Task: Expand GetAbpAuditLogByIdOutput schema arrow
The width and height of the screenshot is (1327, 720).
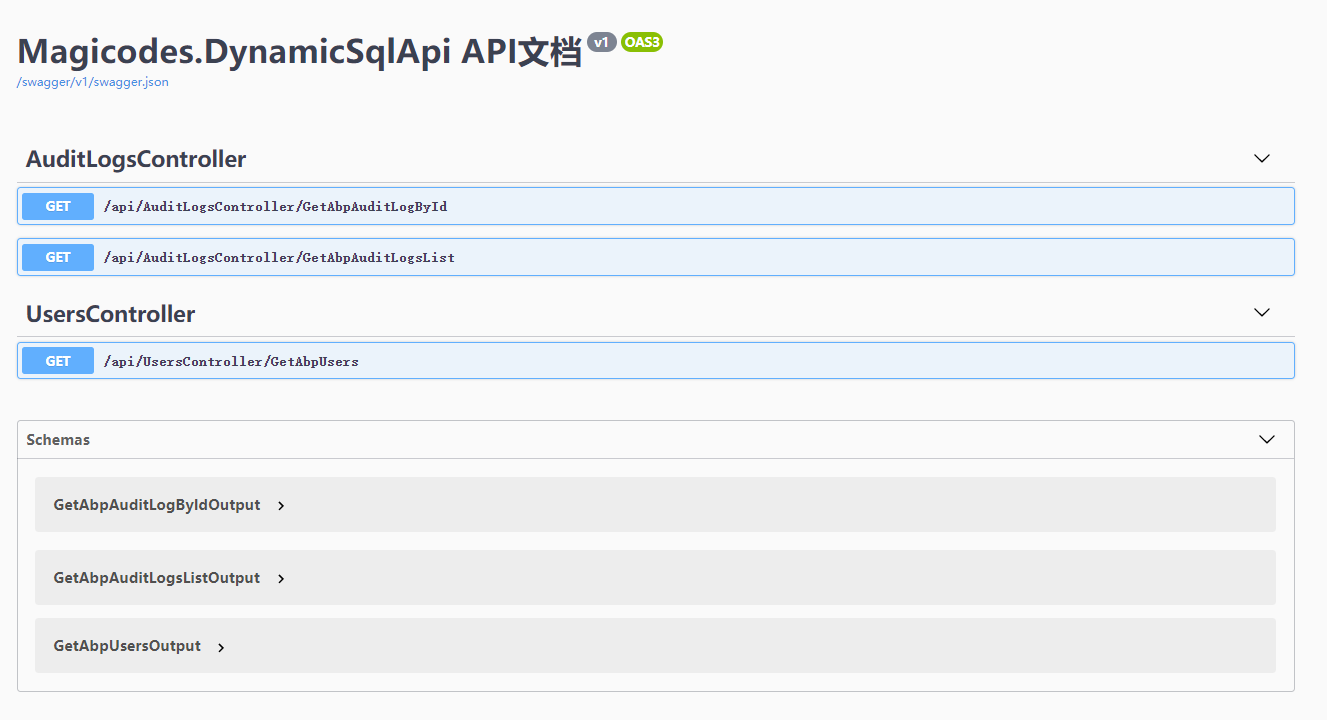Action: 281,506
